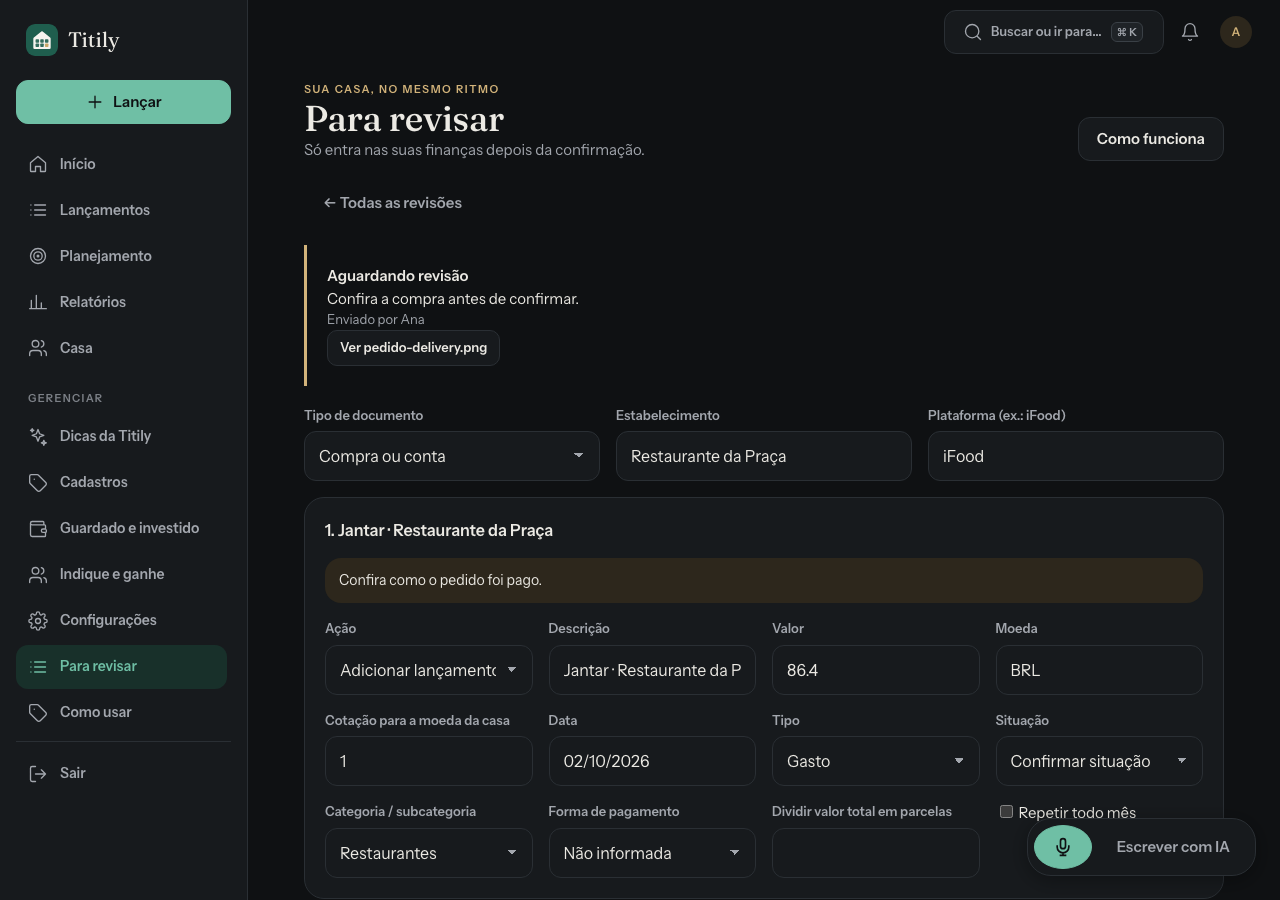1280x900 pixels.
Task: Click the Titily house logo icon
Action: click(42, 40)
